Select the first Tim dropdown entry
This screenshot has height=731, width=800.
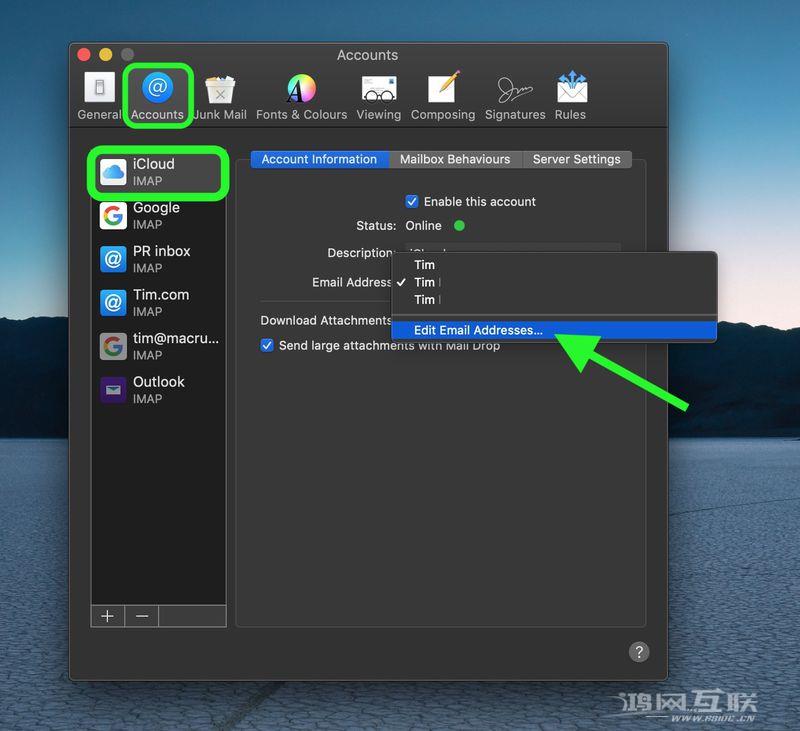point(424,264)
